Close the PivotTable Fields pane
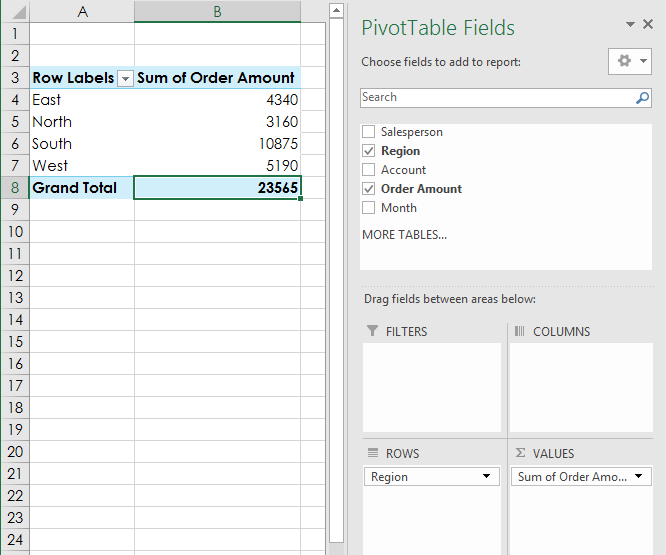The height and width of the screenshot is (555, 666). (649, 25)
